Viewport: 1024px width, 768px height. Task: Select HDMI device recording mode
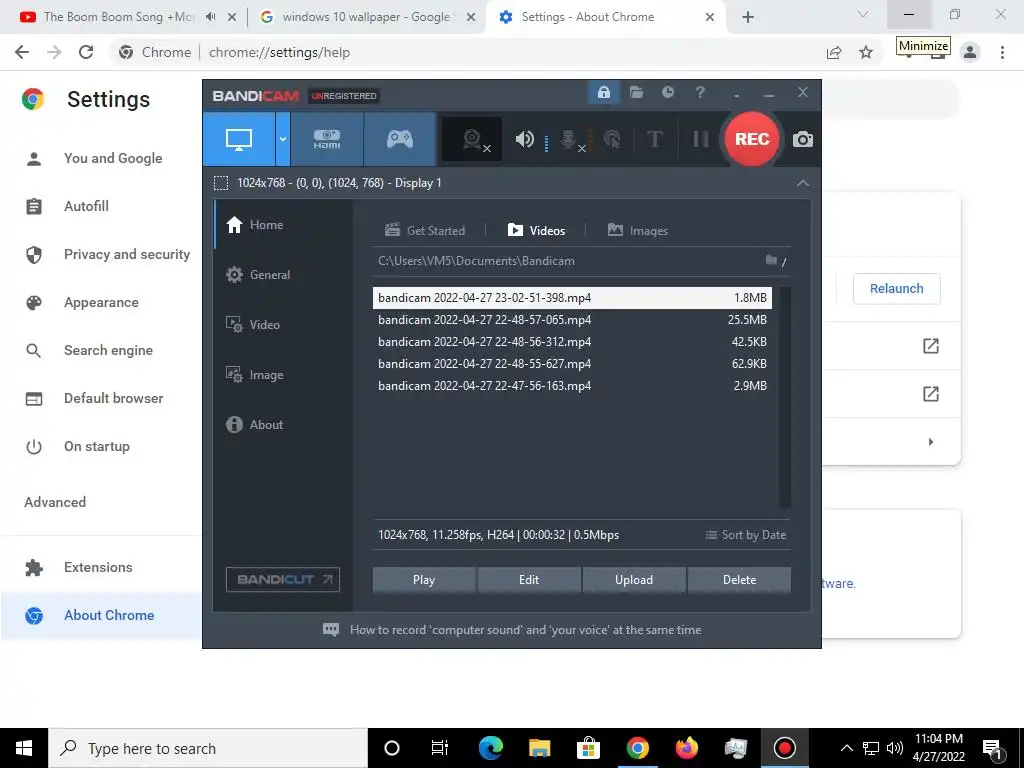click(327, 139)
